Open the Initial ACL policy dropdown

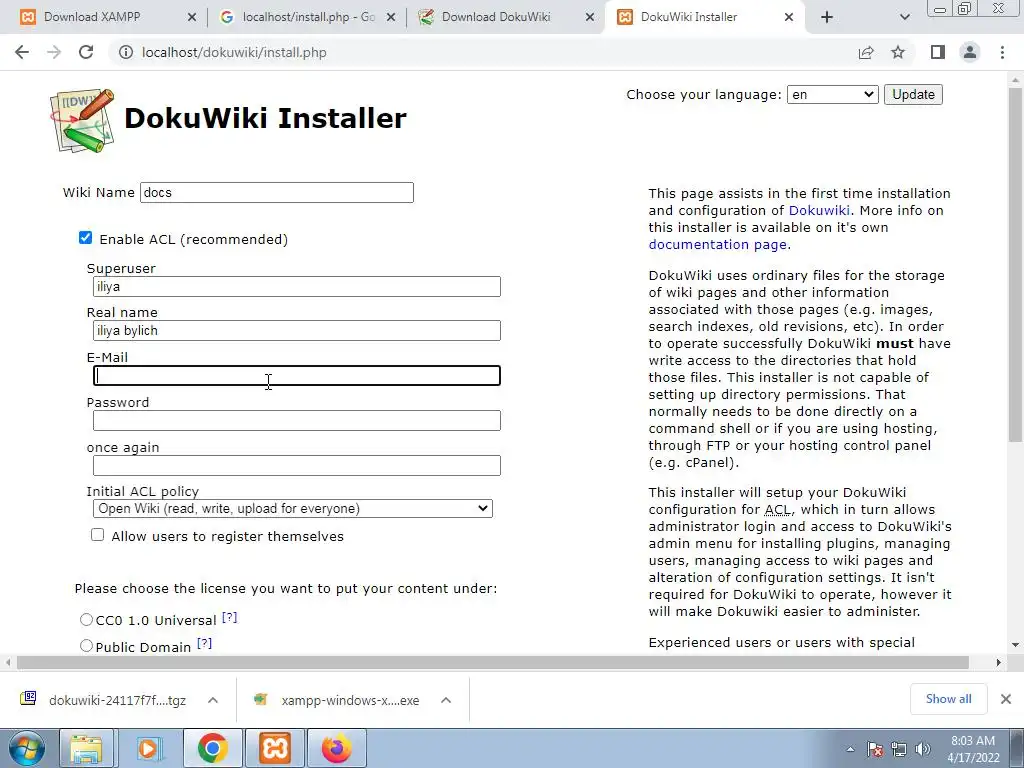(293, 508)
